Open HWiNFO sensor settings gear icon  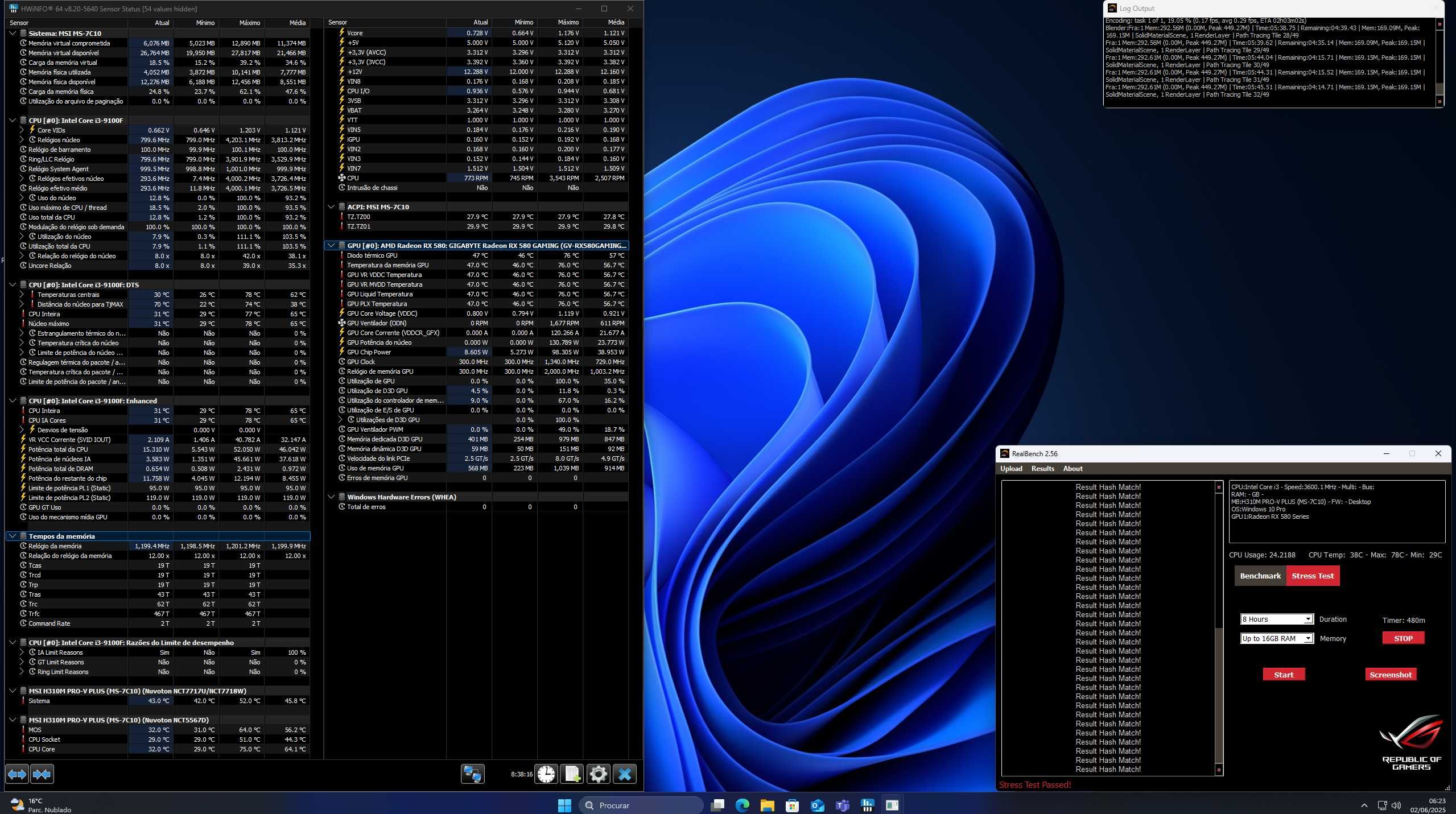coord(598,774)
